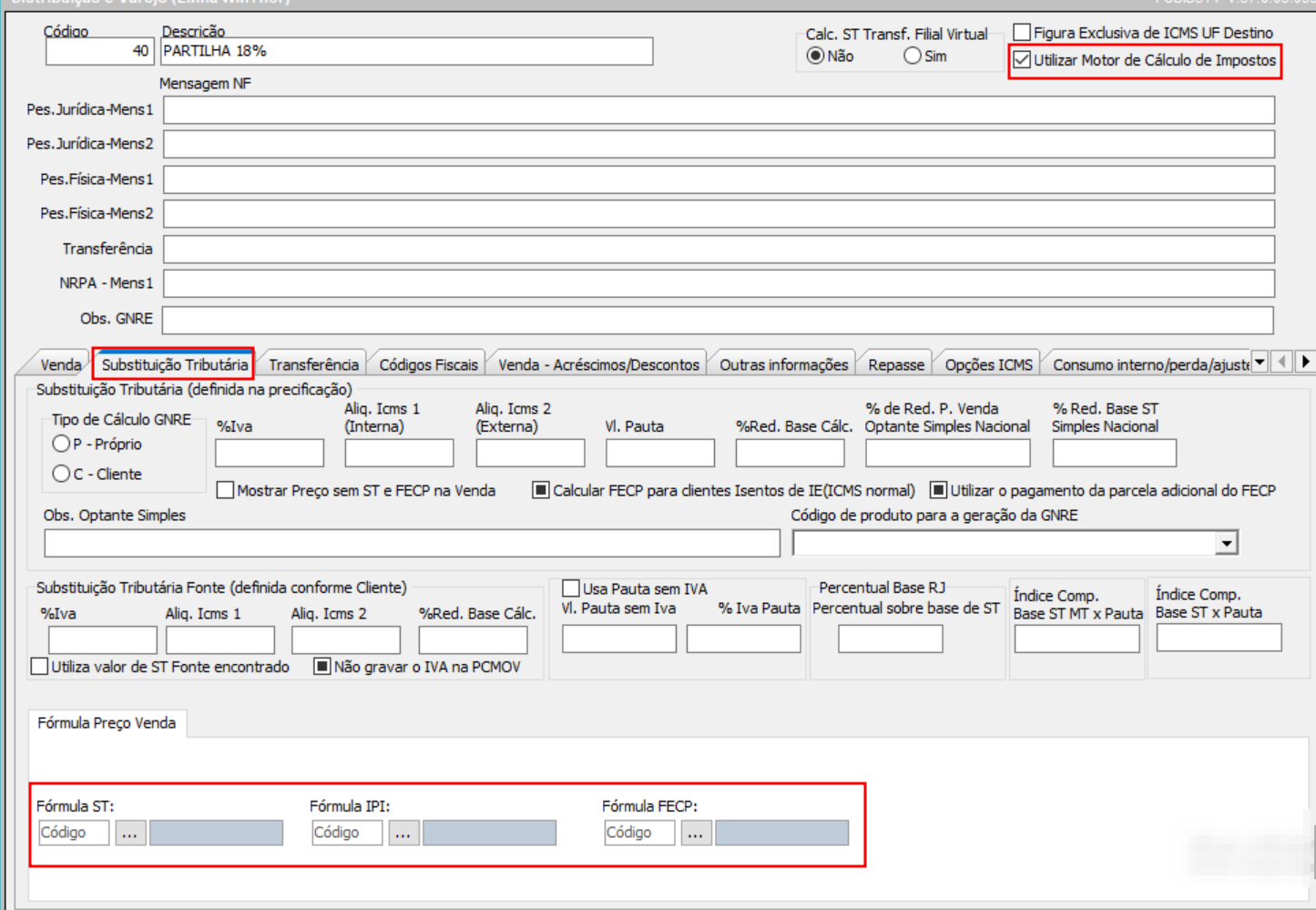Click the % Iva Pauta field
Image resolution: width=1316 pixels, height=910 pixels.
coord(744,639)
